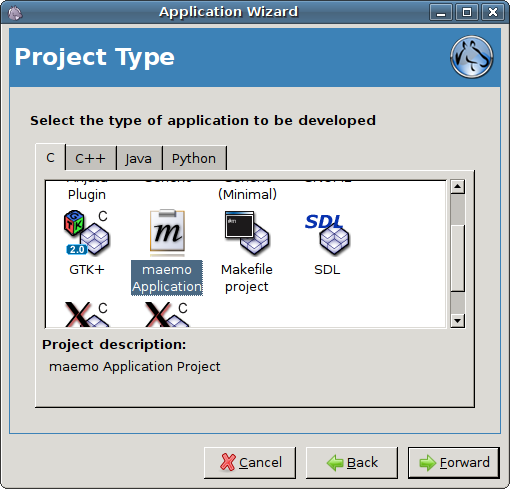Click the 'Plugin' label in list
Image resolution: width=510 pixels, height=489 pixels.
pyautogui.click(x=87, y=195)
